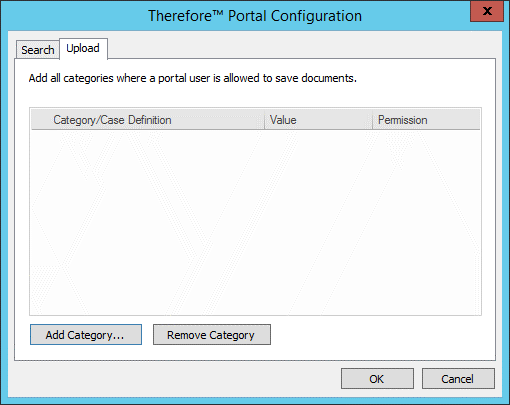Confirm the dialog with OK
Image resolution: width=510 pixels, height=405 pixels.
click(x=377, y=379)
